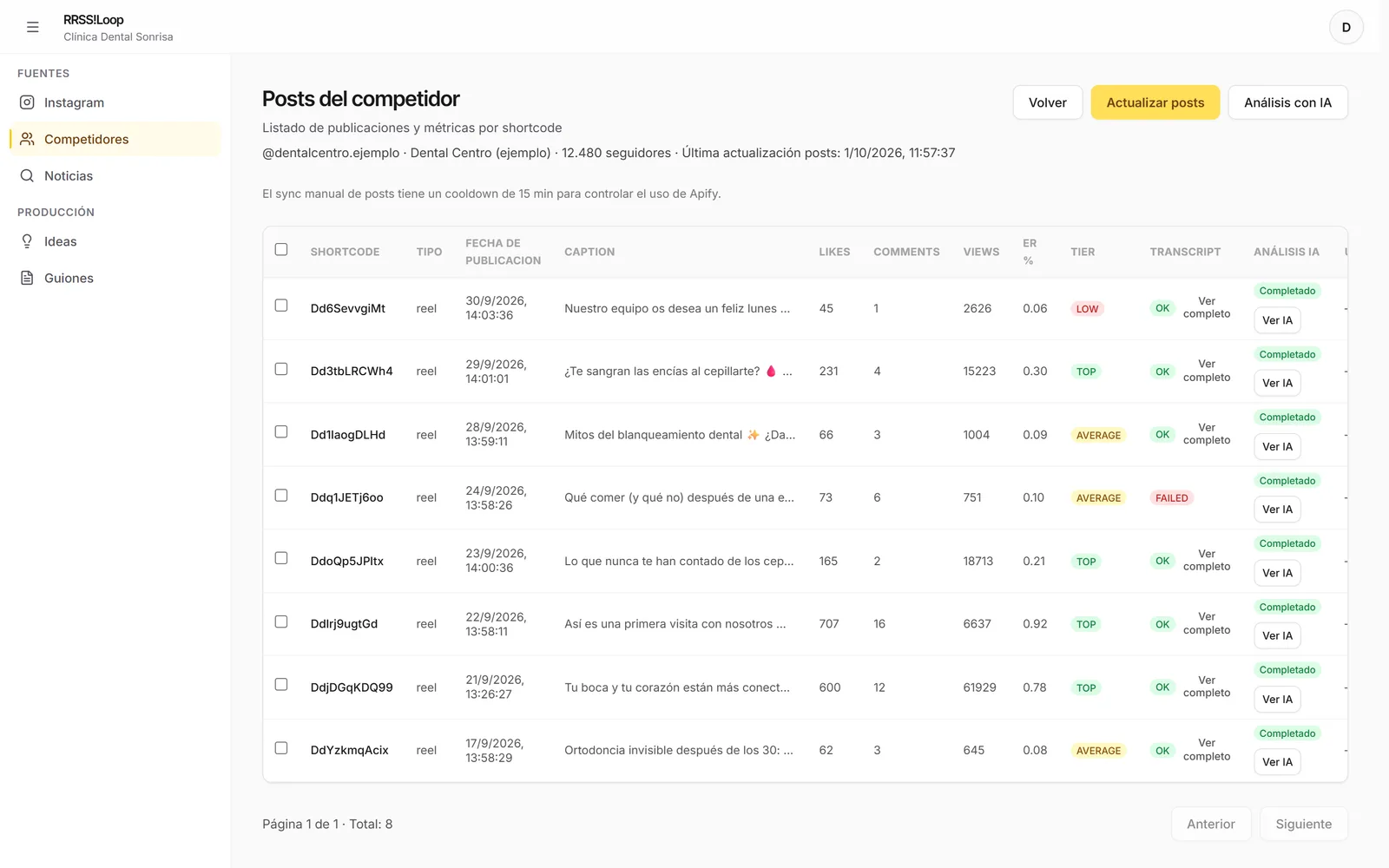Open Ver IA for DdjDGqKDQ99
The image size is (1389, 868).
[x=1277, y=700]
